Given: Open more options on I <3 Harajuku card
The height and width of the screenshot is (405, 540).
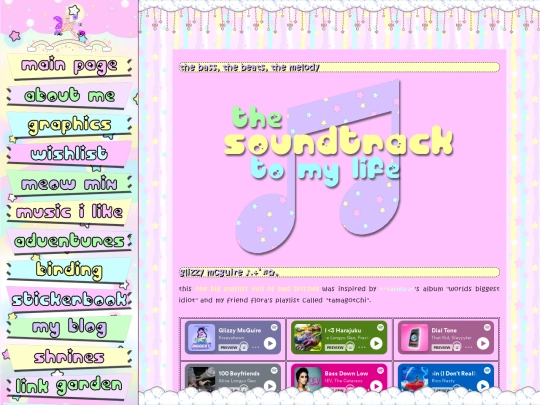Looking at the screenshot, I should pos(362,347).
